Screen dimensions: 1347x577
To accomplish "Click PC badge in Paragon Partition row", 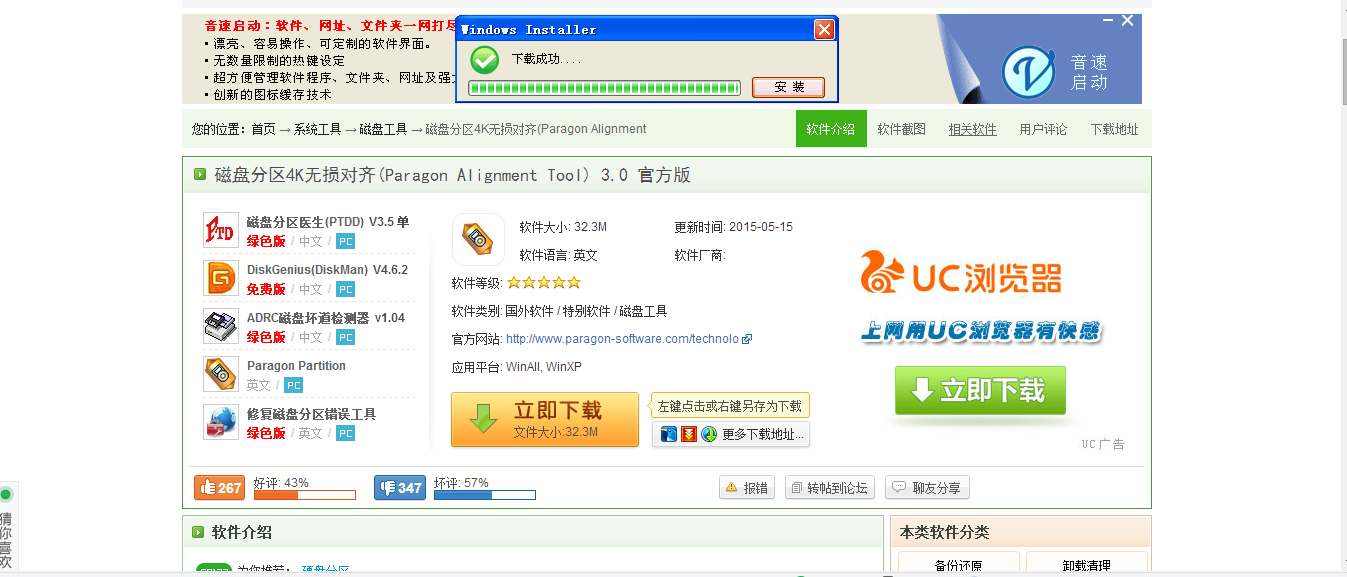I will (293, 385).
